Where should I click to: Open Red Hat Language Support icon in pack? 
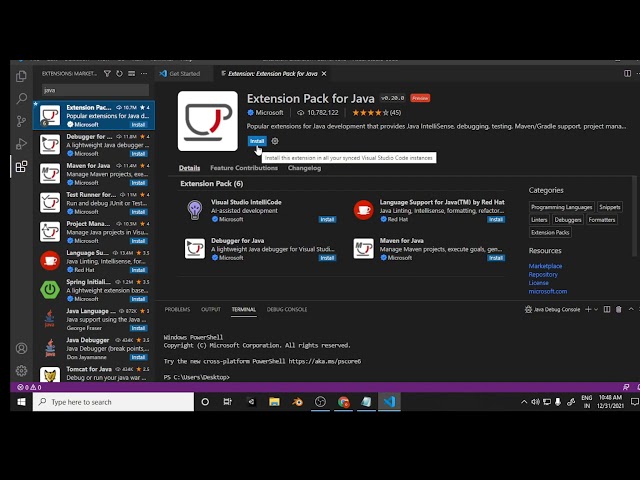(x=363, y=210)
